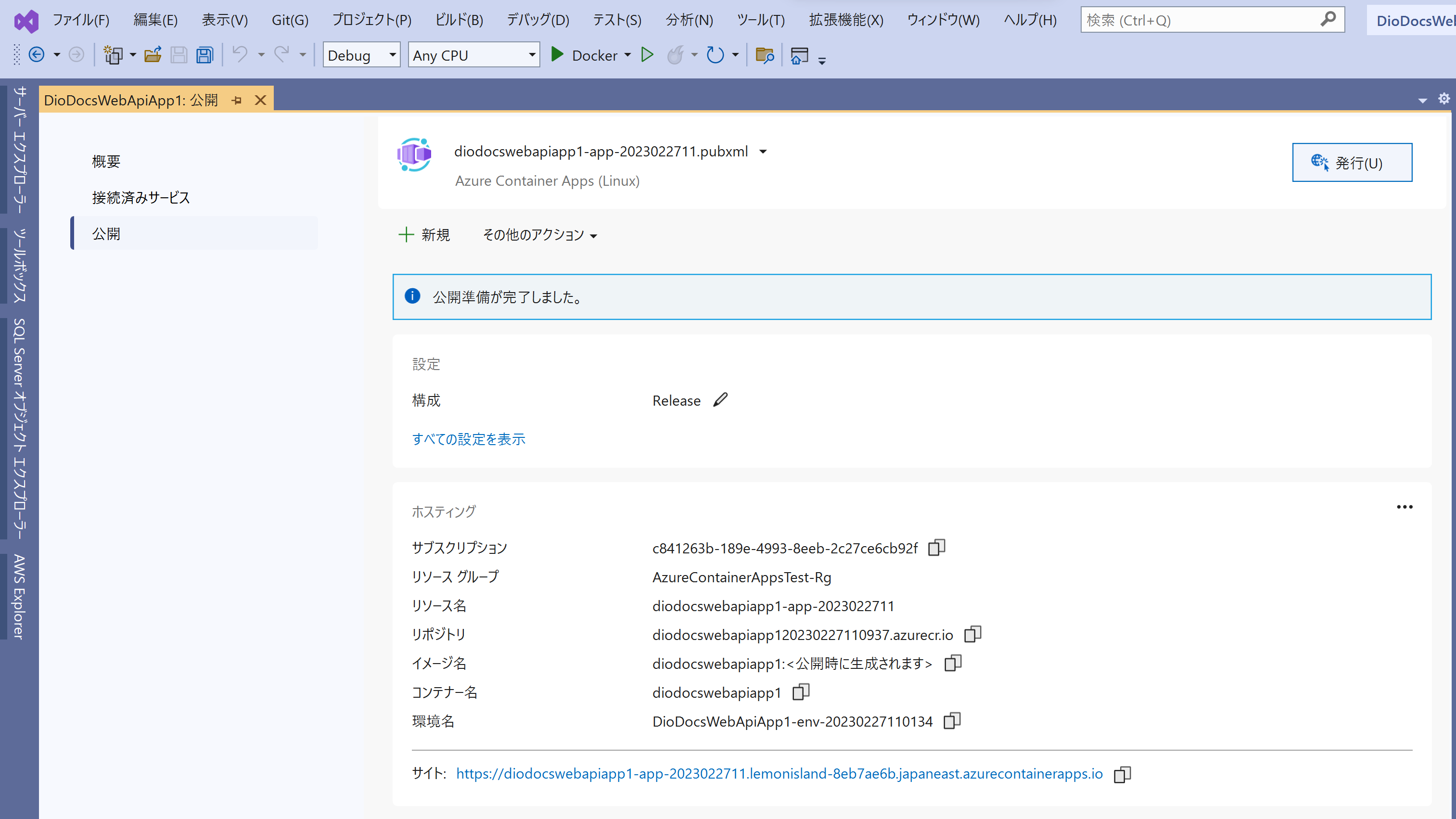The height and width of the screenshot is (819, 1456).
Task: Open the Git(G) menu
Action: tap(290, 20)
